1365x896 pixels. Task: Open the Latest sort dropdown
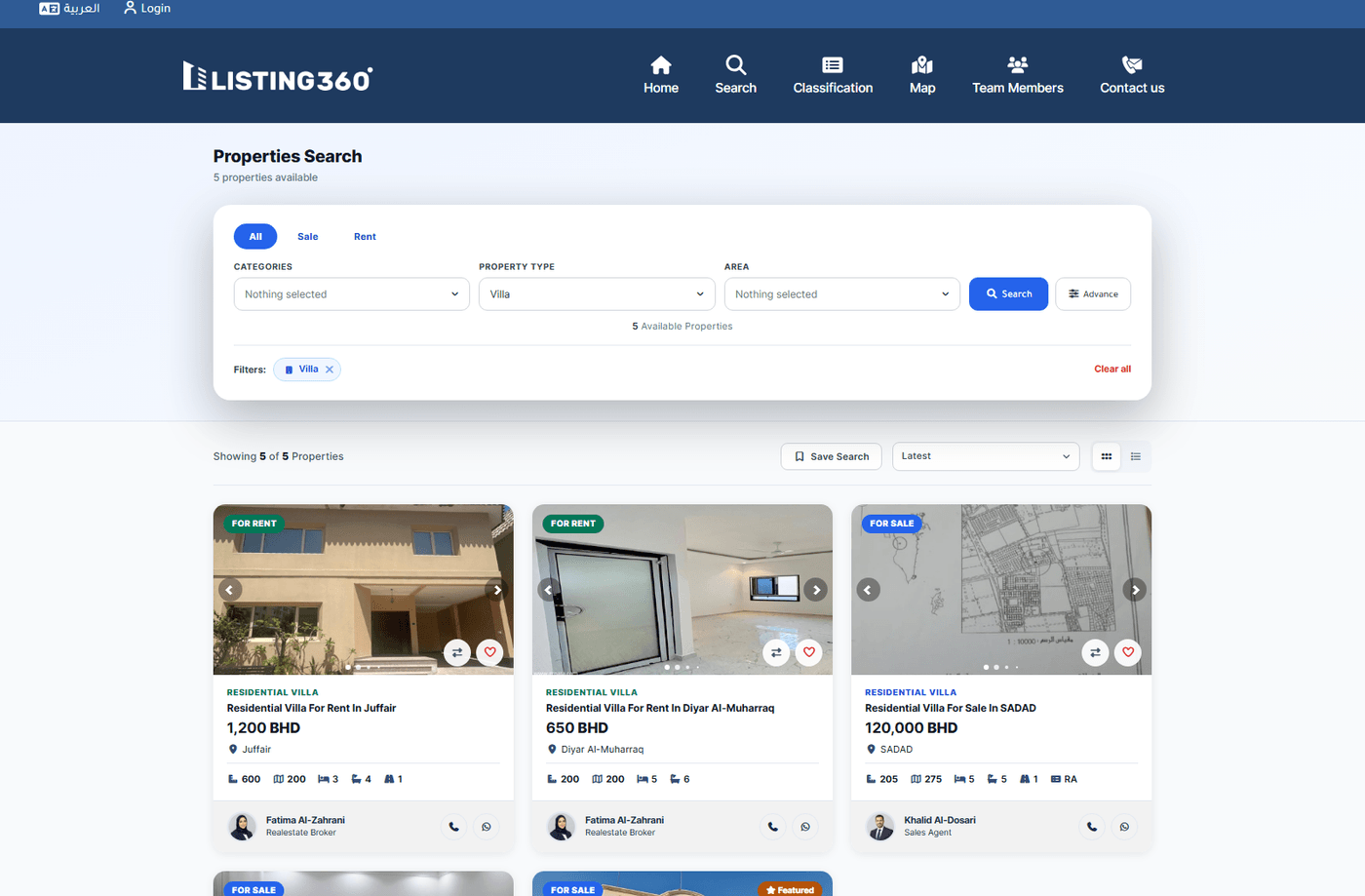[986, 456]
